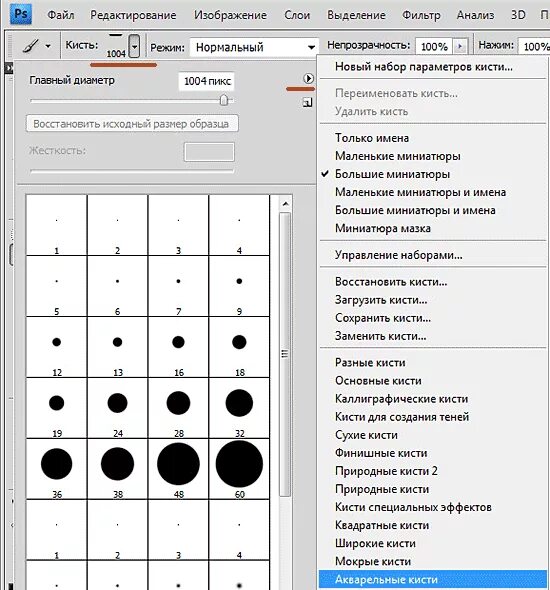Load the Природные кисти set
The image size is (550, 590).
pyautogui.click(x=382, y=489)
